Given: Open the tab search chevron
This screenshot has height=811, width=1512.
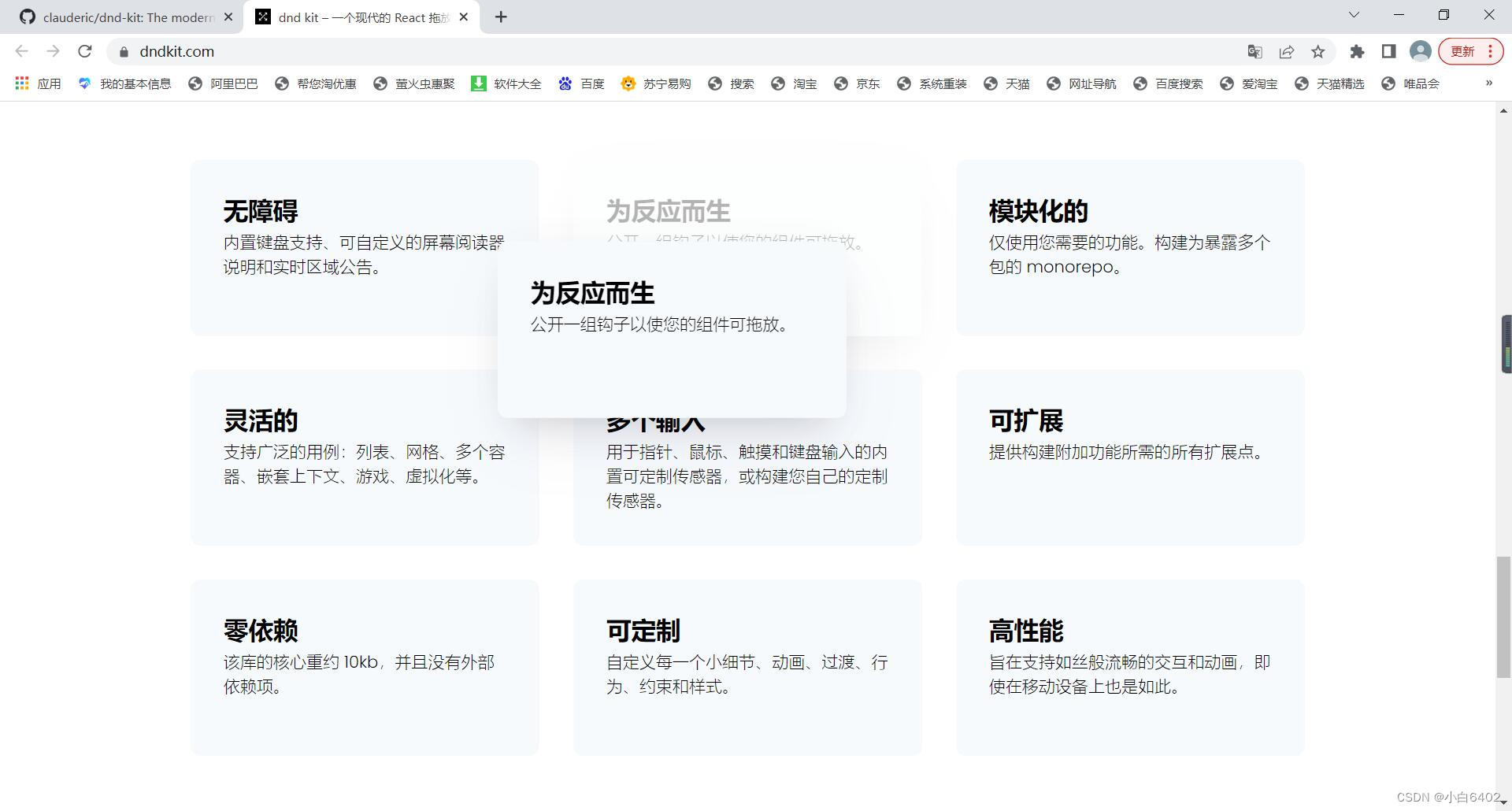Looking at the screenshot, I should pyautogui.click(x=1354, y=15).
